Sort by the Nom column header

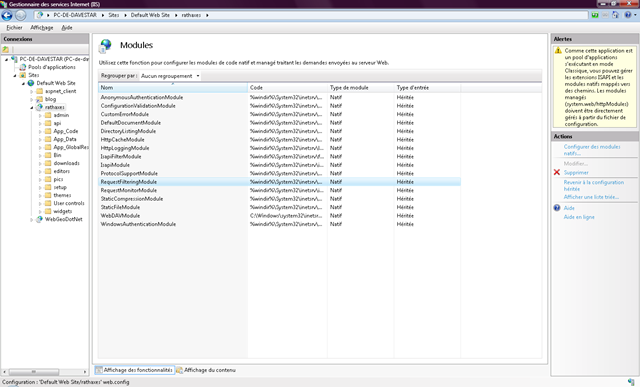pyautogui.click(x=173, y=87)
